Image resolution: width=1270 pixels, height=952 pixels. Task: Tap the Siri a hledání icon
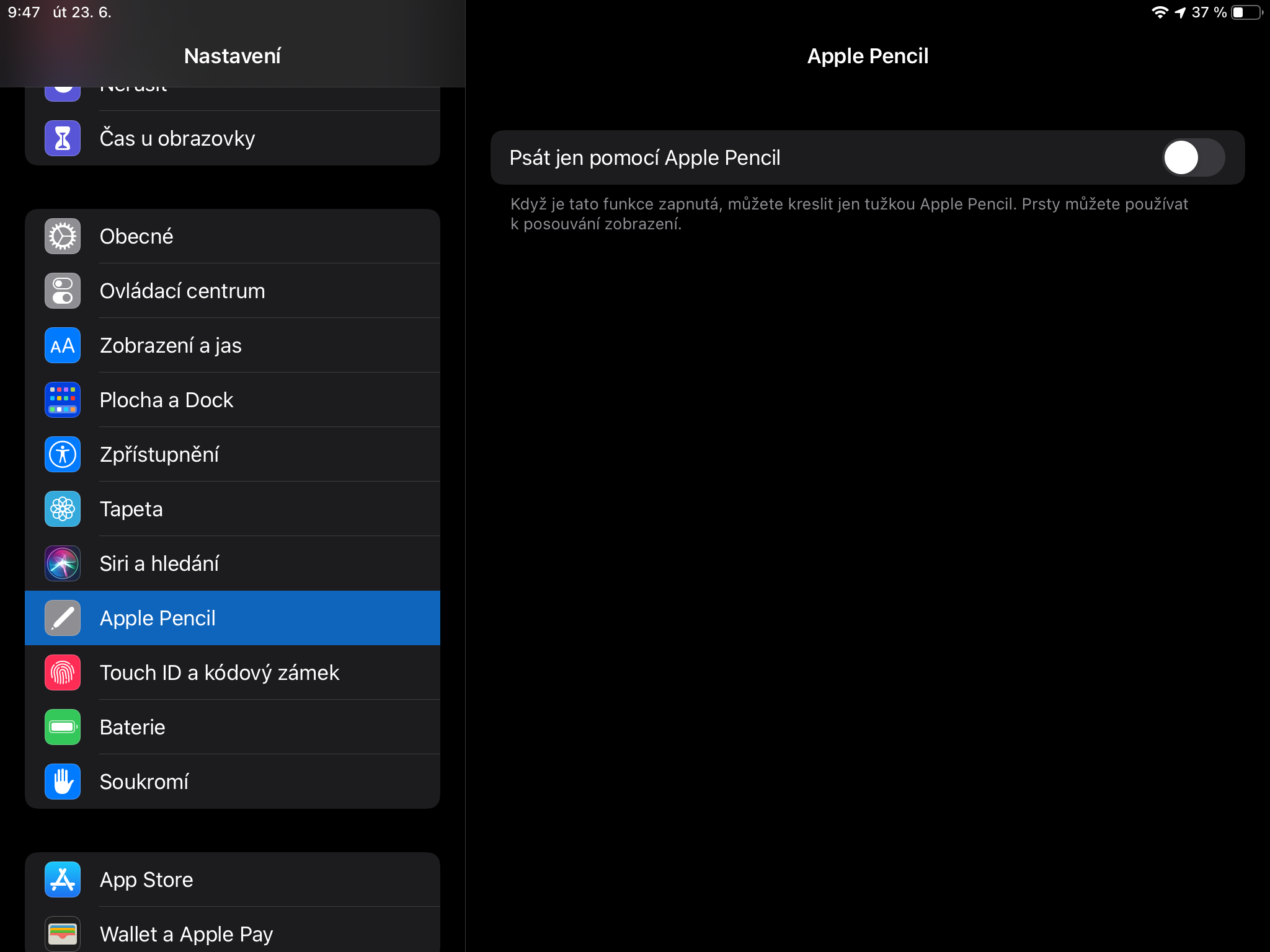click(63, 563)
